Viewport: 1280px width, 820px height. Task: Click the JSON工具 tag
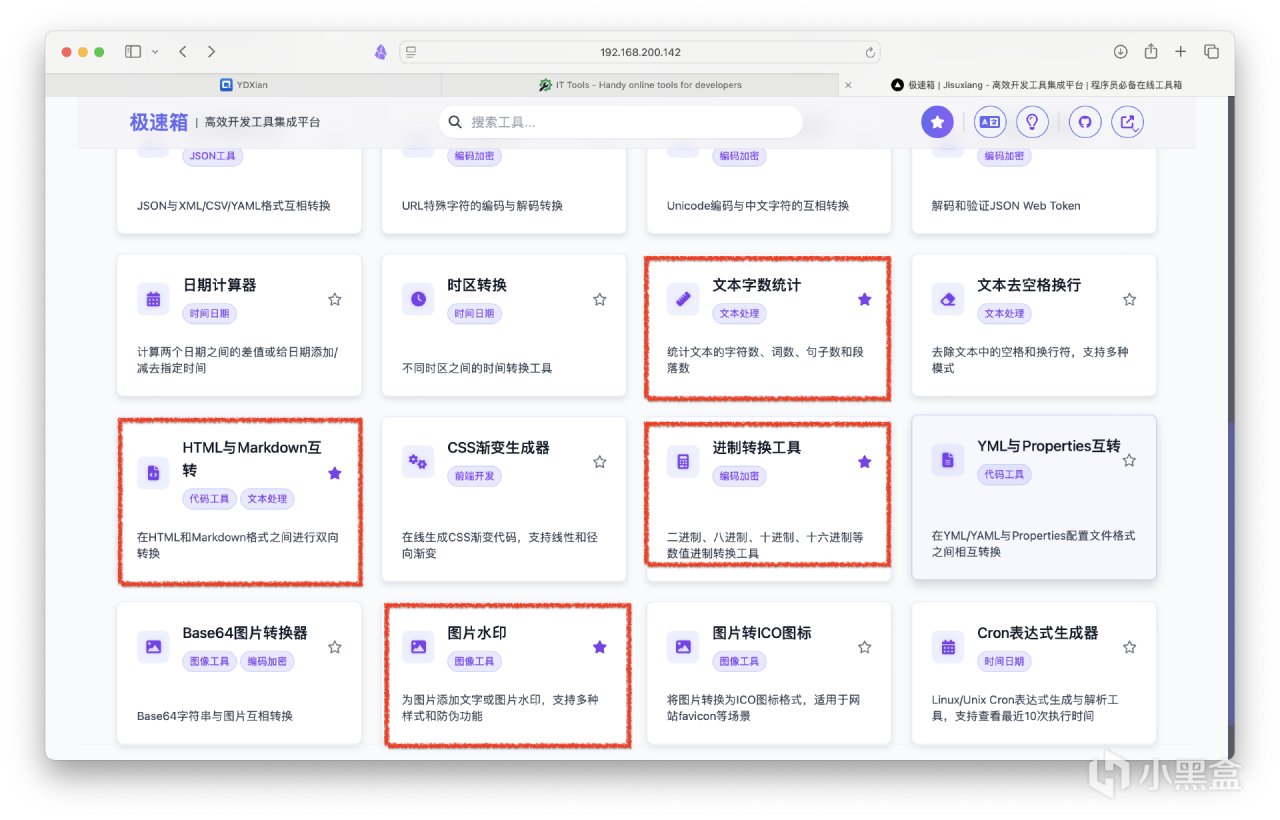pos(212,156)
